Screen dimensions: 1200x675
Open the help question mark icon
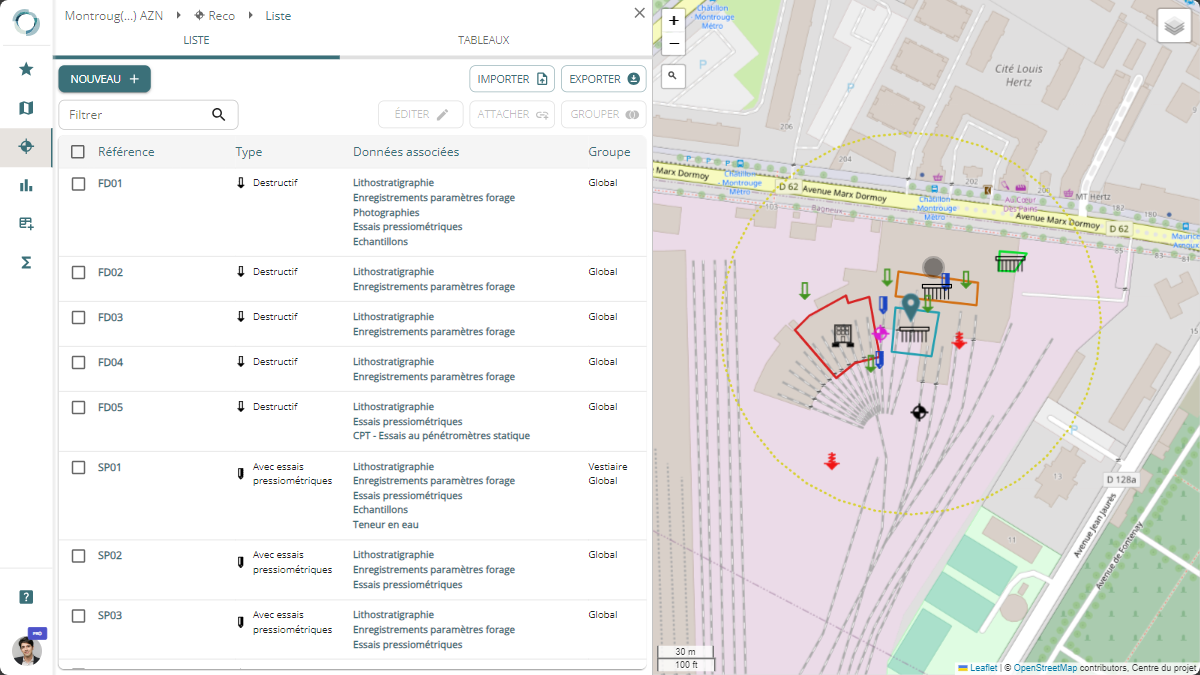[26, 597]
